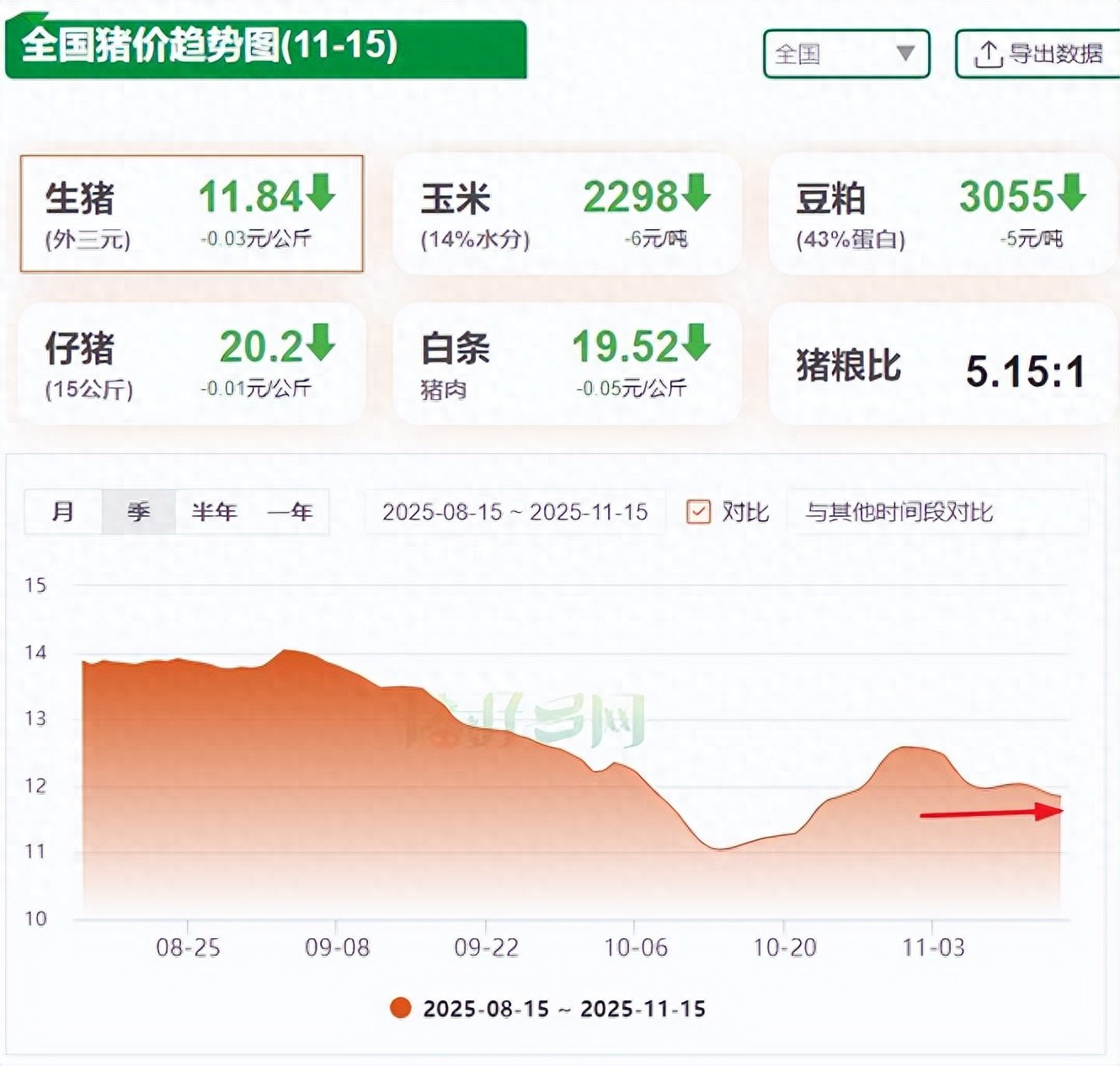Screen dimensions: 1120x1066
Task: Open the 与其他时间段对比 selector
Action: [936, 512]
